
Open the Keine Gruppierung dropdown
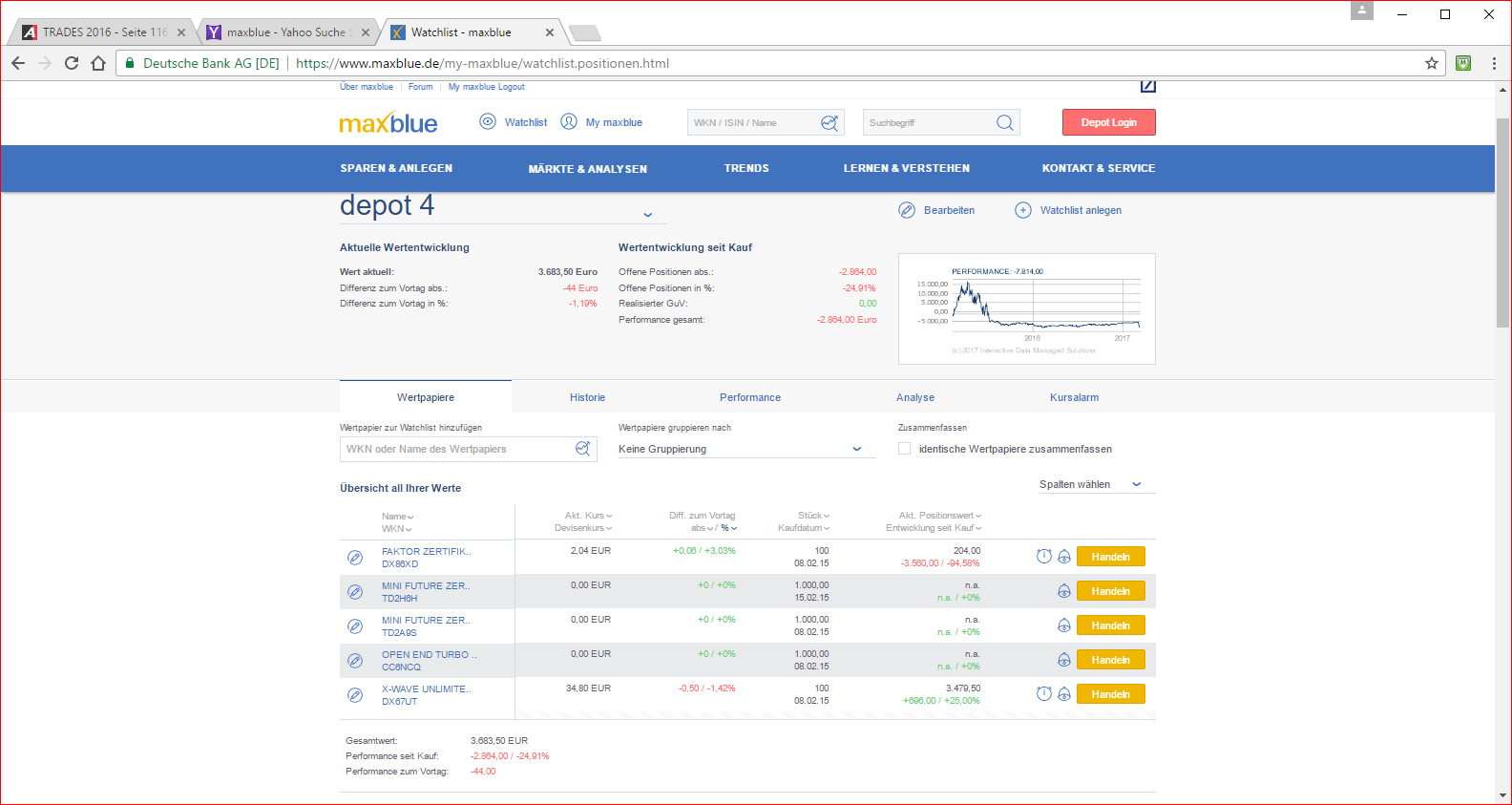(745, 449)
